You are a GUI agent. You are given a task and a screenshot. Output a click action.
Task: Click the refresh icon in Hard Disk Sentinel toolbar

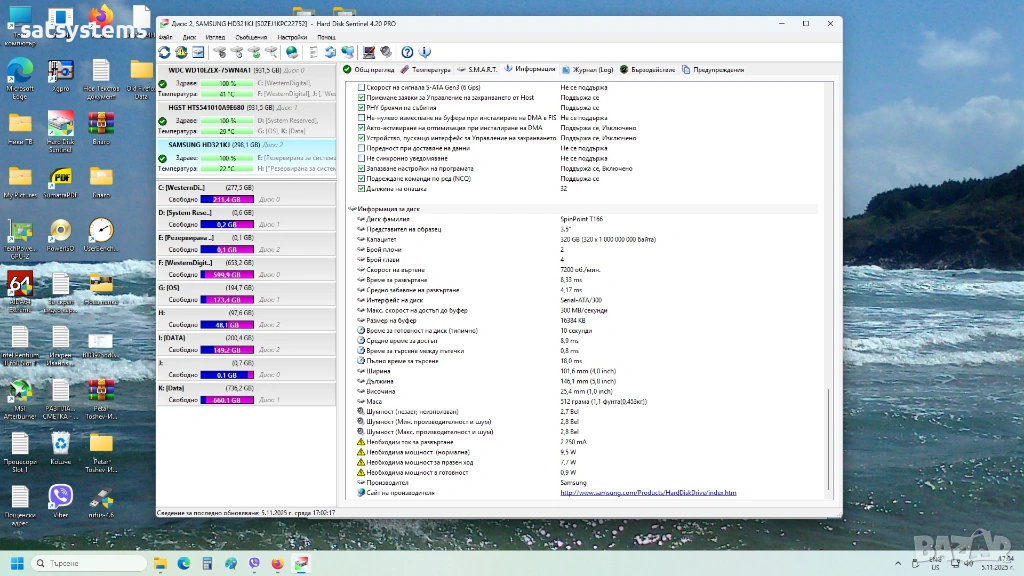(164, 52)
